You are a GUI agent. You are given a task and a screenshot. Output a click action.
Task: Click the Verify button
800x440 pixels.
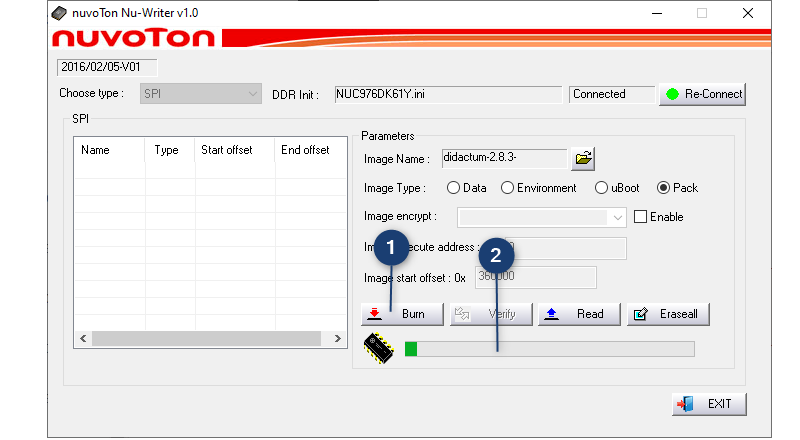(x=491, y=314)
